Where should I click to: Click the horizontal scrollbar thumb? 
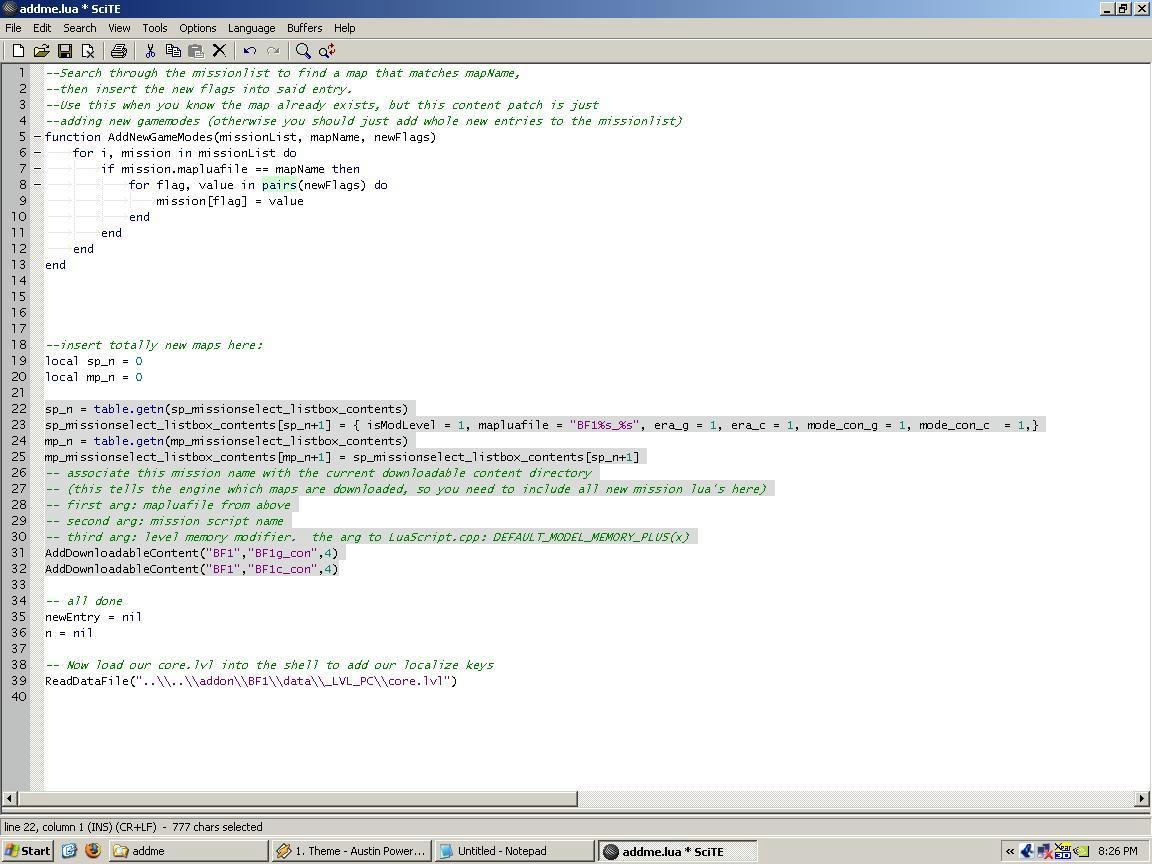[297, 798]
